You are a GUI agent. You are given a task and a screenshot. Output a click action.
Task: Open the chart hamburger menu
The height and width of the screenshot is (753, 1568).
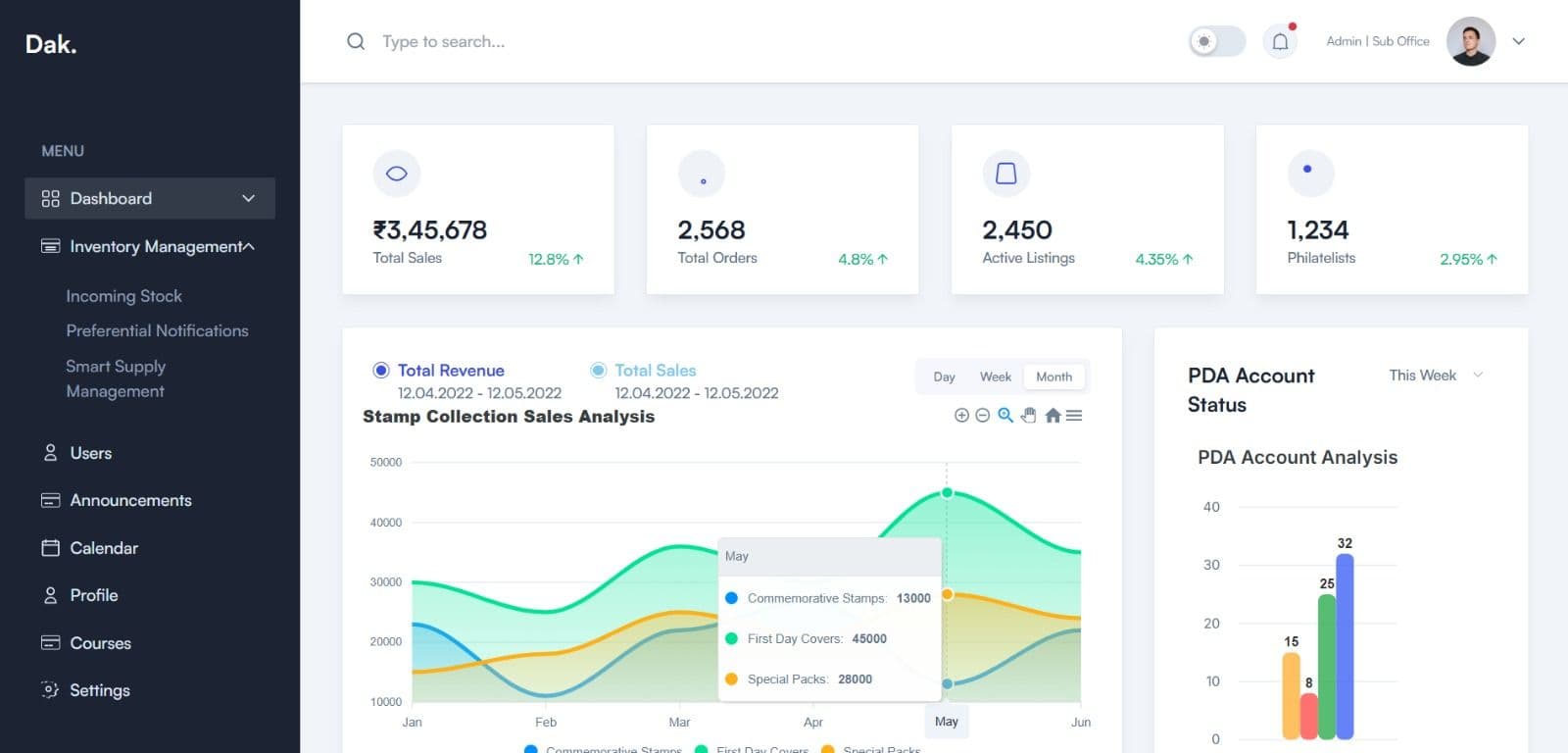[x=1074, y=416]
